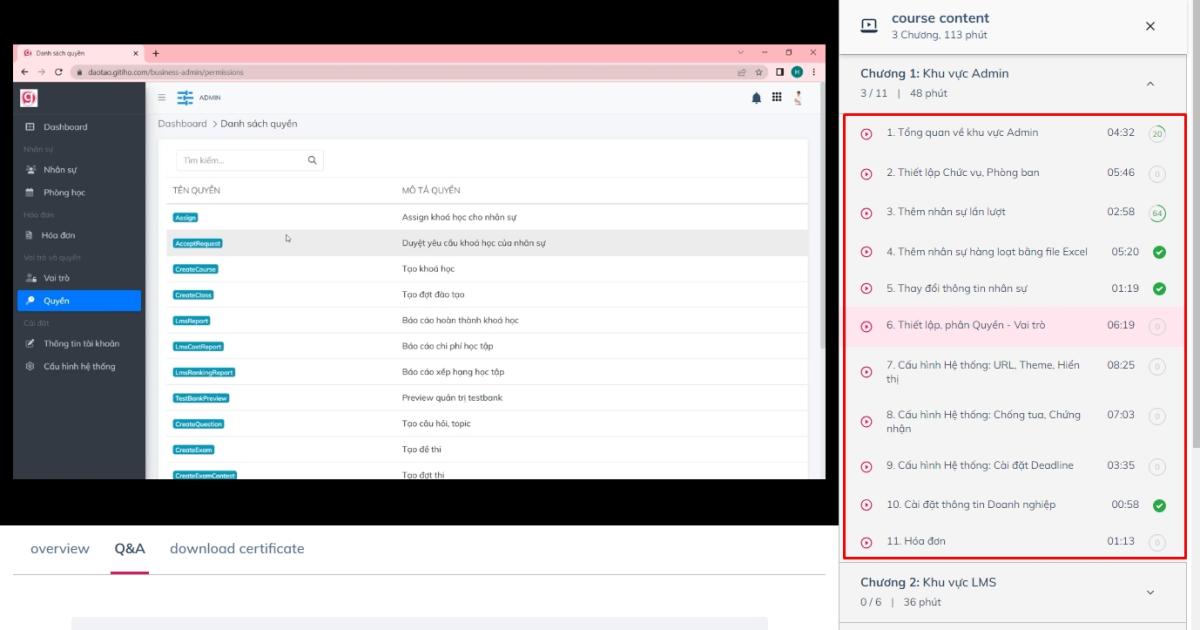The image size is (1200, 630).
Task: Open lesson title Cấu hình Hệ thống: Cài đặt Deadline
Action: (980, 466)
